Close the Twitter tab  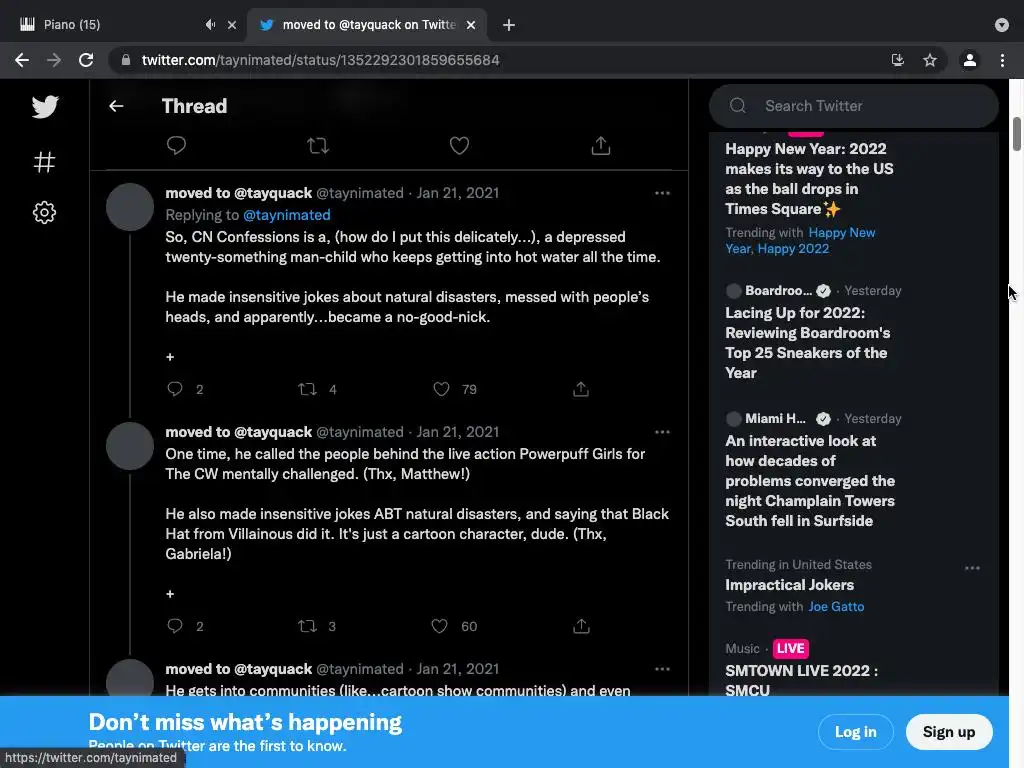[471, 25]
